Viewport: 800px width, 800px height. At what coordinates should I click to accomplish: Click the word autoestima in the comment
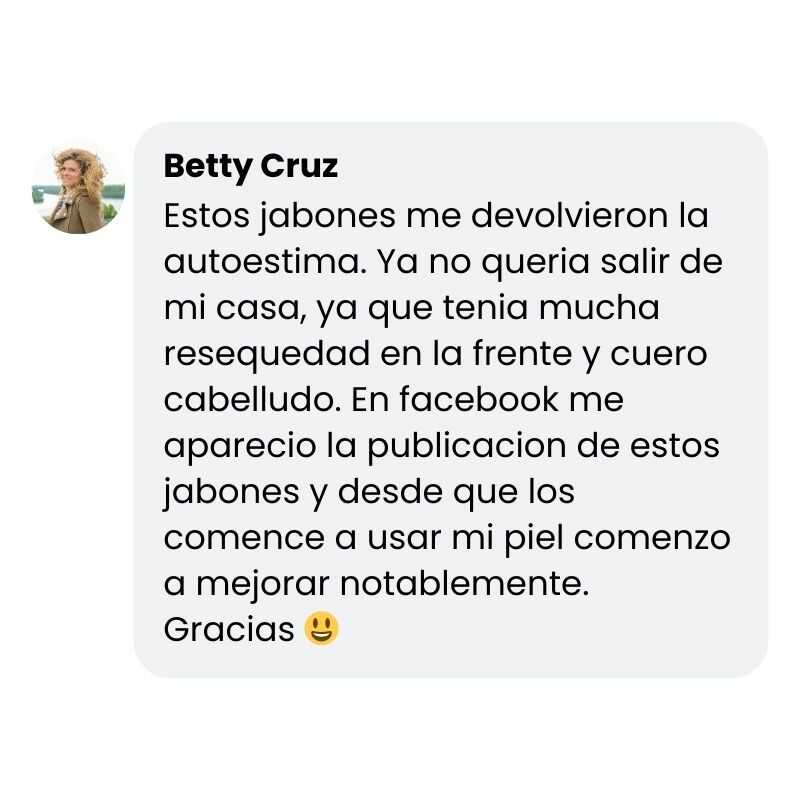coord(265,261)
